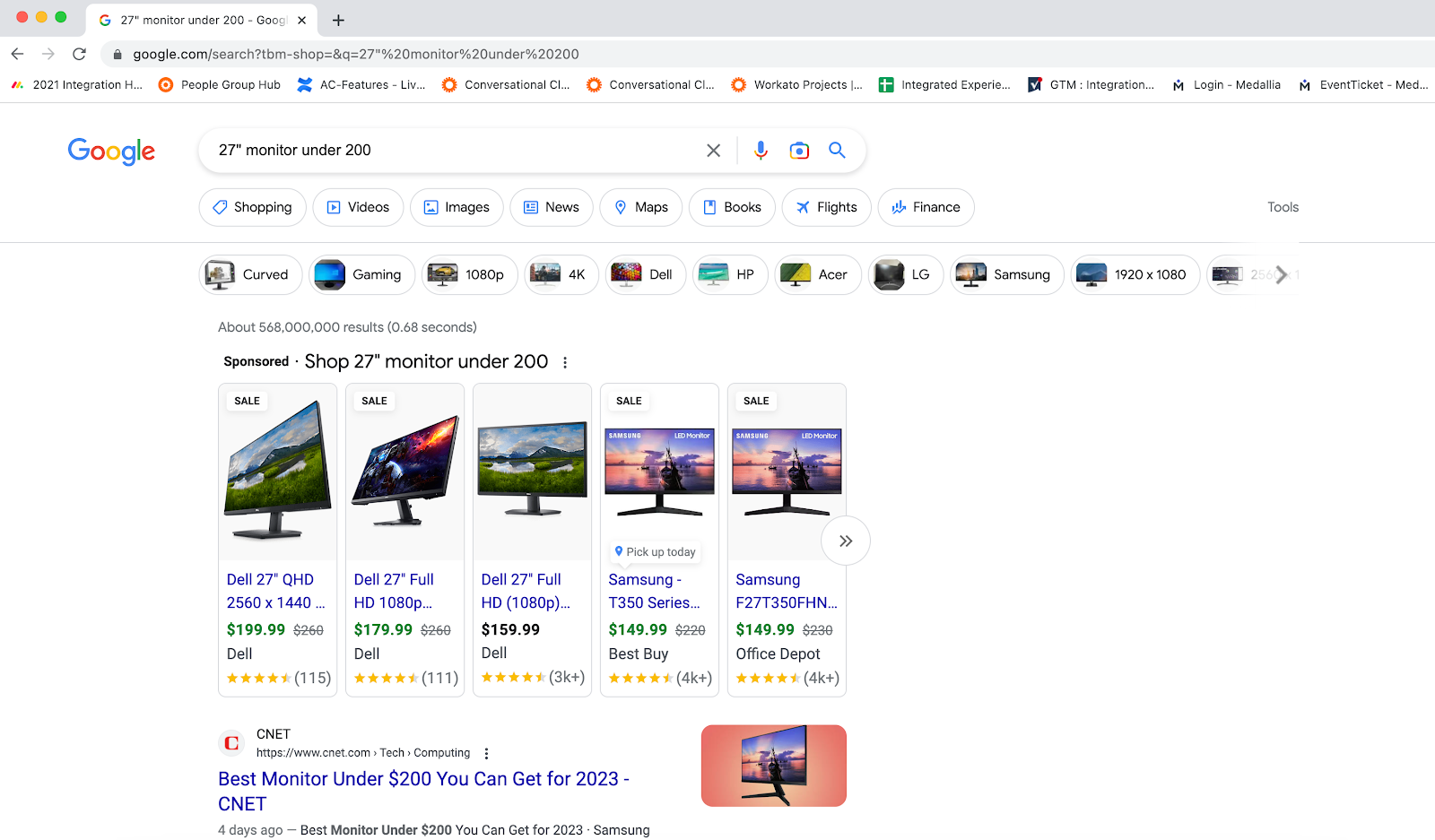Switch to the News tab
This screenshot has width=1435, height=840.
[x=551, y=207]
